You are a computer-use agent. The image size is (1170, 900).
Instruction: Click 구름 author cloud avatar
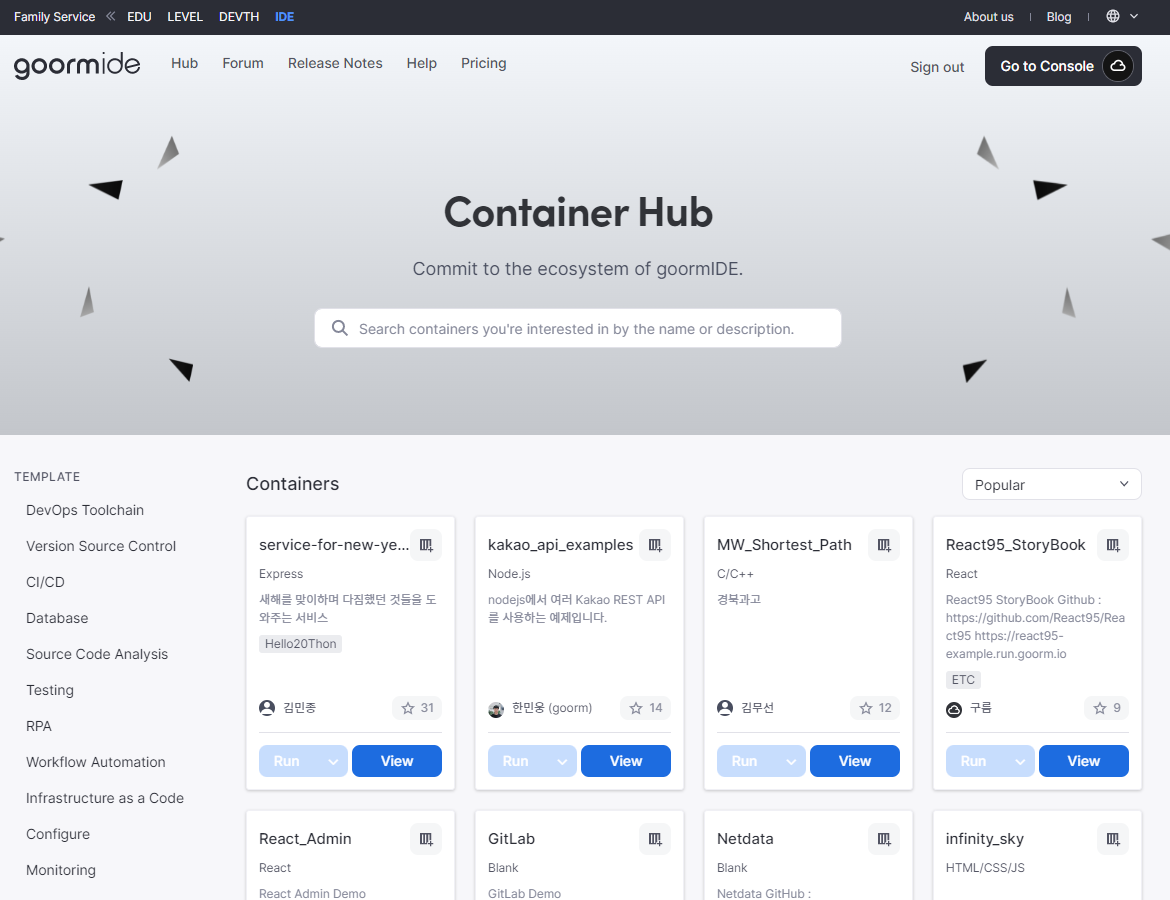[954, 709]
